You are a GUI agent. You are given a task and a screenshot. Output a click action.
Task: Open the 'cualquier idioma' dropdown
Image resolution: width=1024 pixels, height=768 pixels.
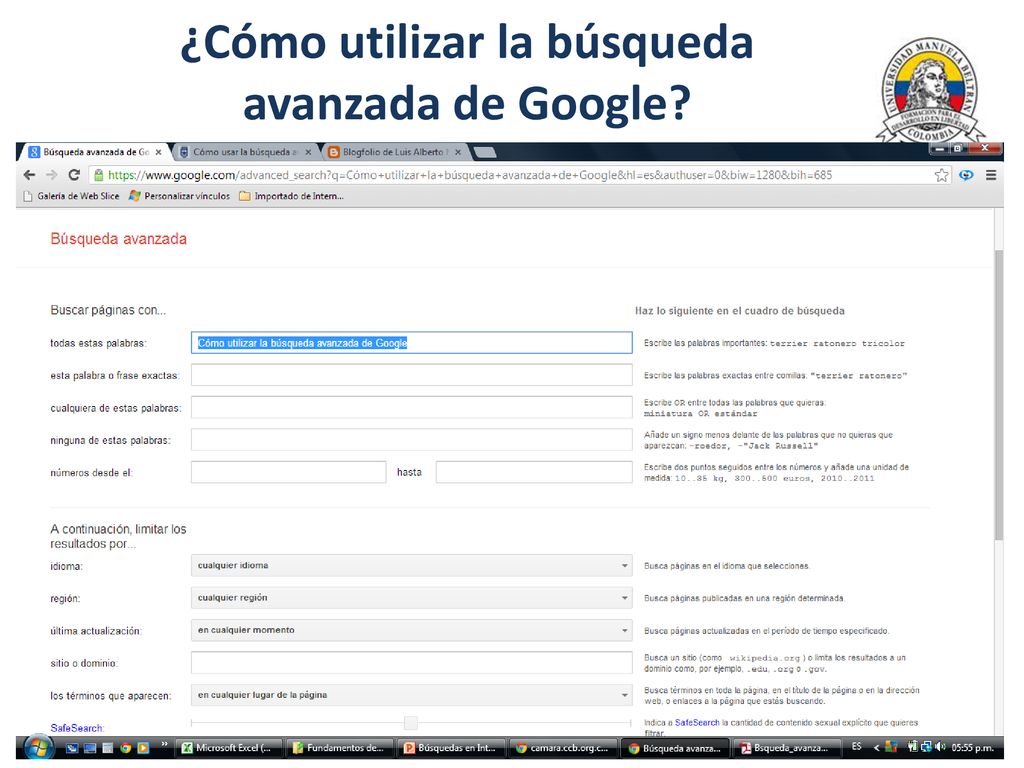(x=411, y=566)
